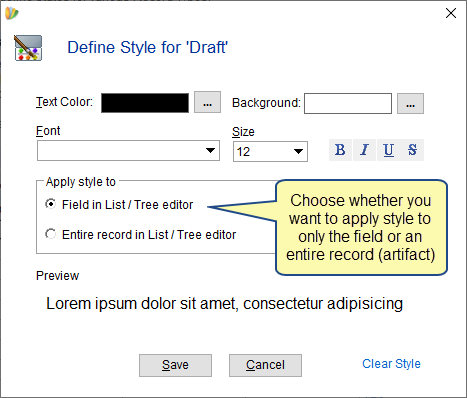Open Background color picker via ellipsis button
Screen dimensions: 467x398
(410, 104)
